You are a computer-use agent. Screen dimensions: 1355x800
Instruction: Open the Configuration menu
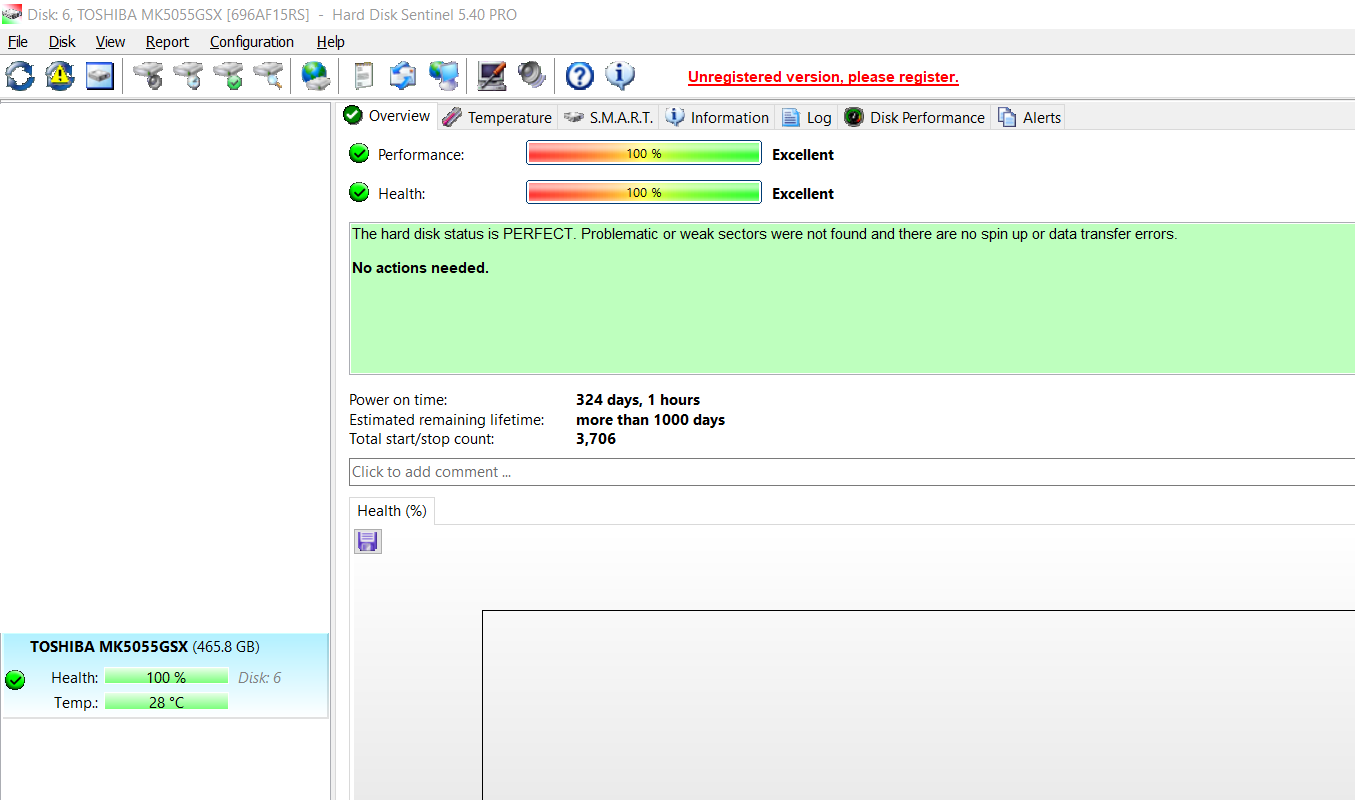click(252, 42)
